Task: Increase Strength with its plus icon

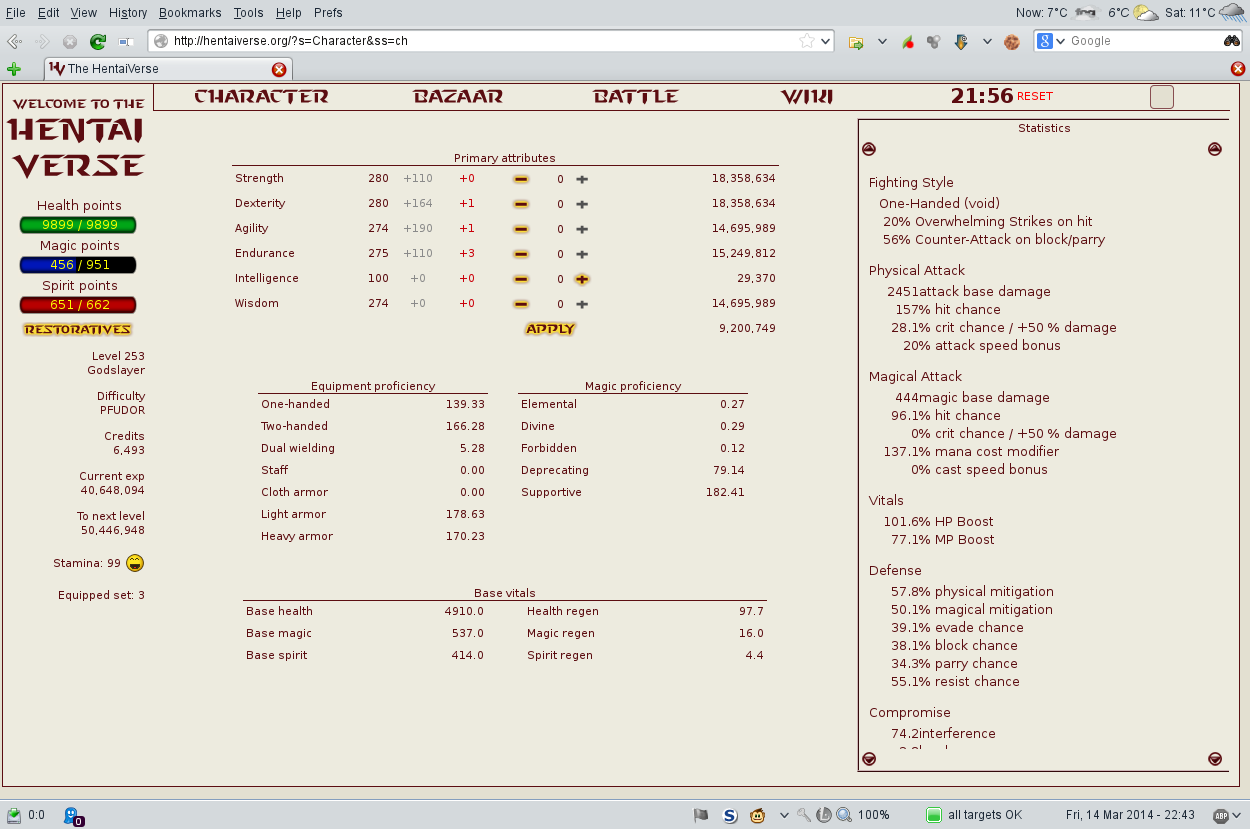Action: tap(582, 179)
